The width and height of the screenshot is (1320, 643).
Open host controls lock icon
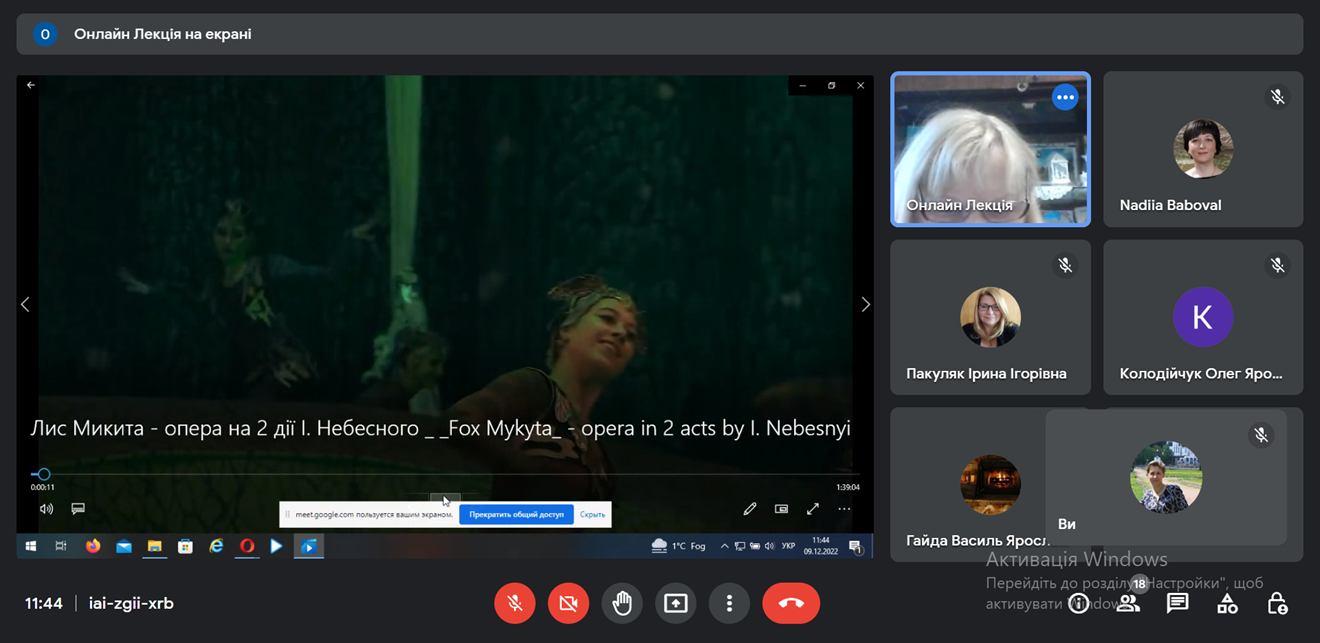1277,603
